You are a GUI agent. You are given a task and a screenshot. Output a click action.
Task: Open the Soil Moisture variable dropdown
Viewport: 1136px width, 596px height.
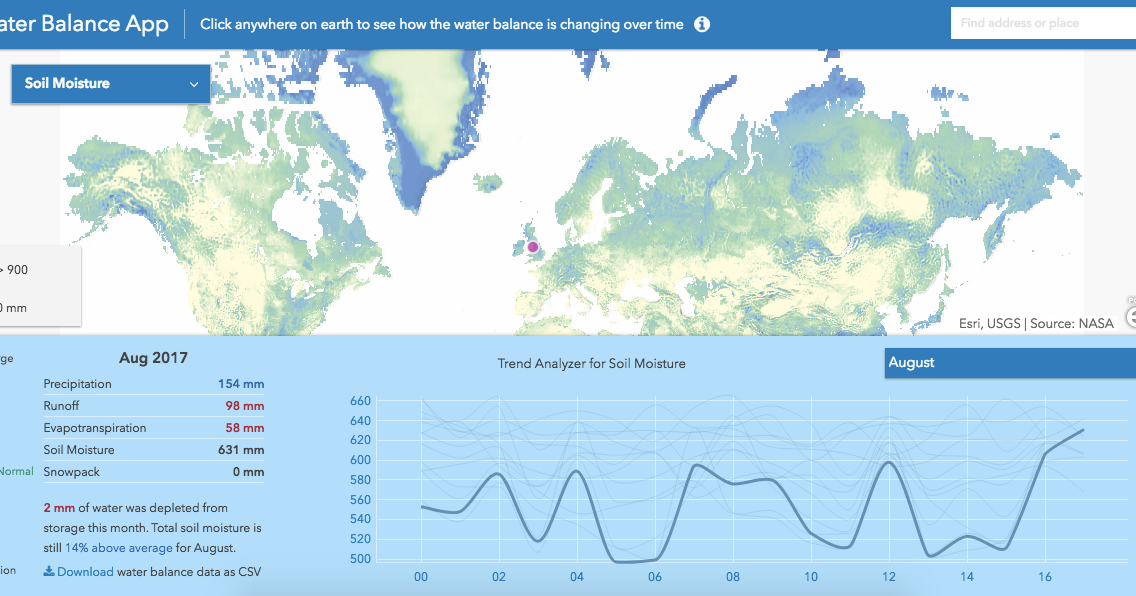(x=110, y=84)
